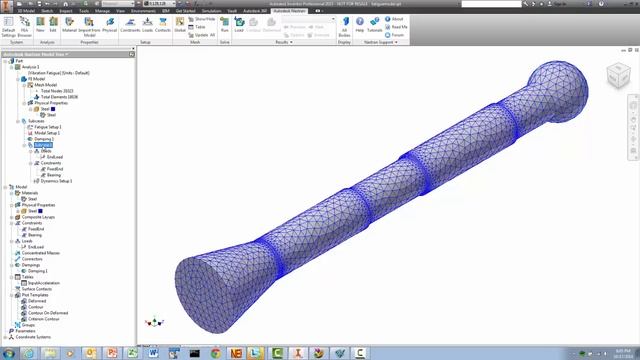Image resolution: width=640 pixels, height=360 pixels.
Task: Click the Edit analysis icon
Action: (53, 25)
